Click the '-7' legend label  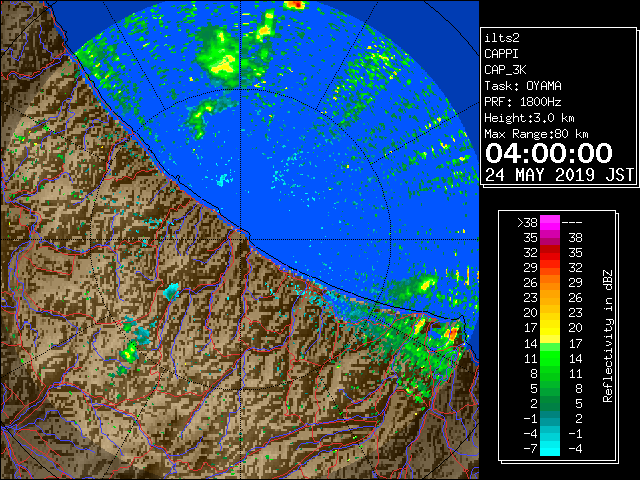530,449
